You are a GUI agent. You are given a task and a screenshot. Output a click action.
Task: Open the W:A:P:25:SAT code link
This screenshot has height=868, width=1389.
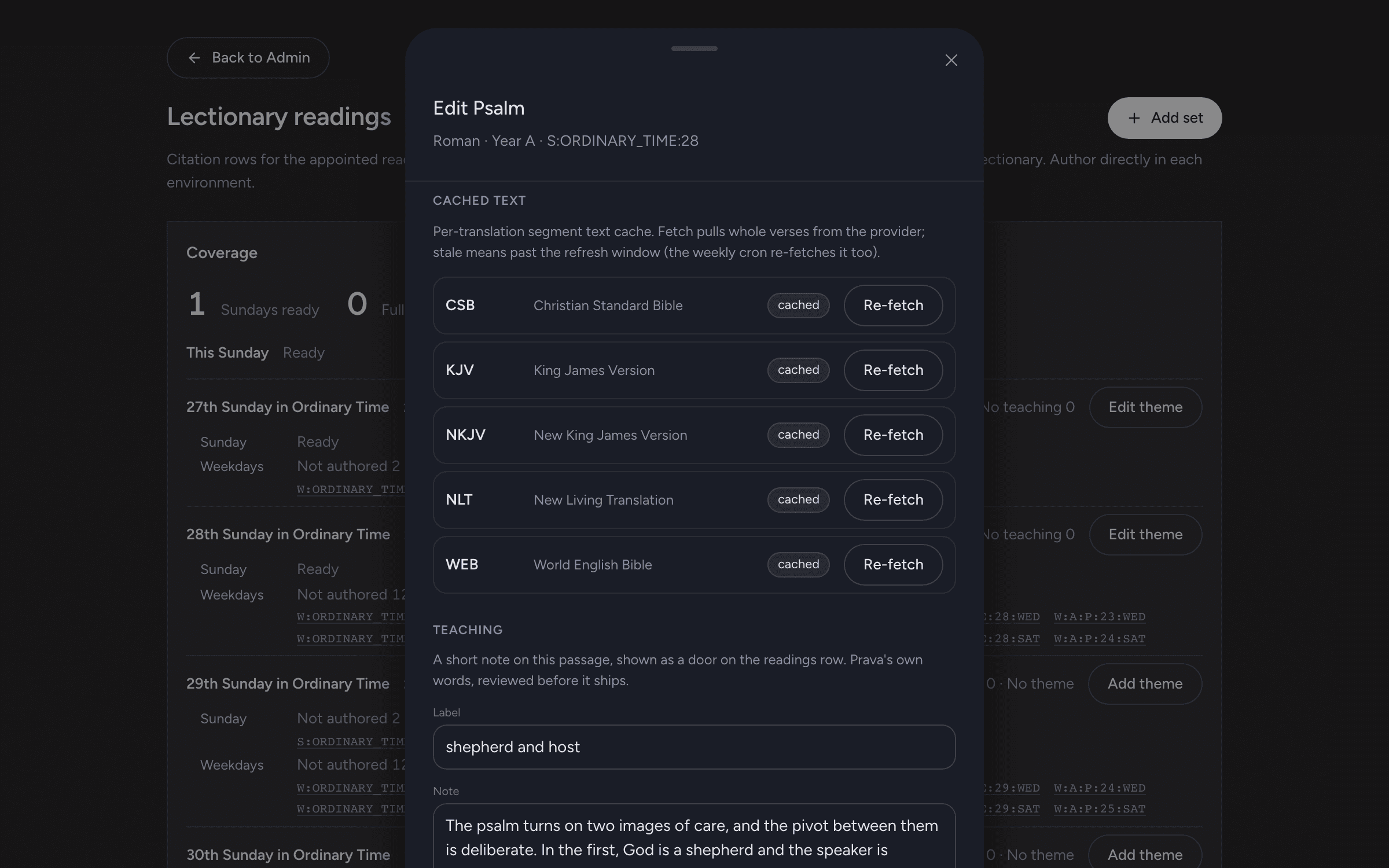1100,809
